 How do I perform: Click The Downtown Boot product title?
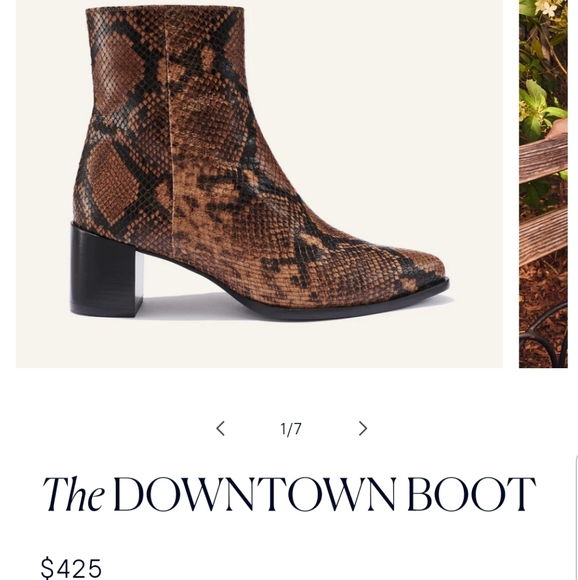click(289, 494)
